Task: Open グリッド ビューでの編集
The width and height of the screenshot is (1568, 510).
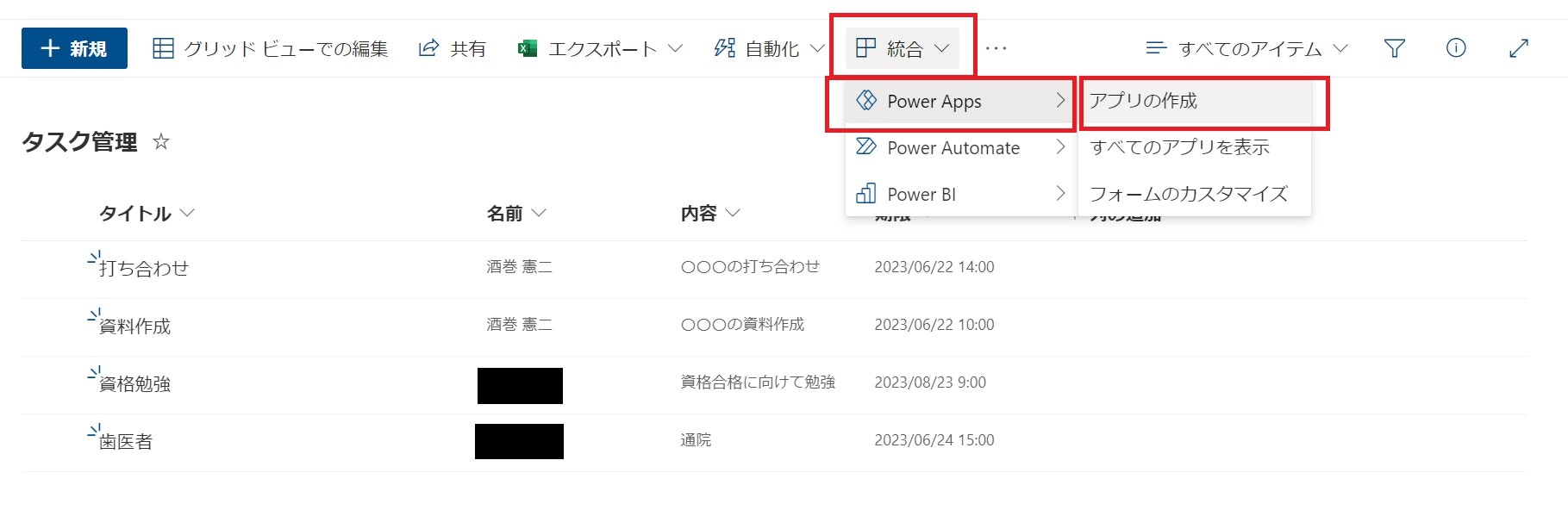Action: [270, 48]
